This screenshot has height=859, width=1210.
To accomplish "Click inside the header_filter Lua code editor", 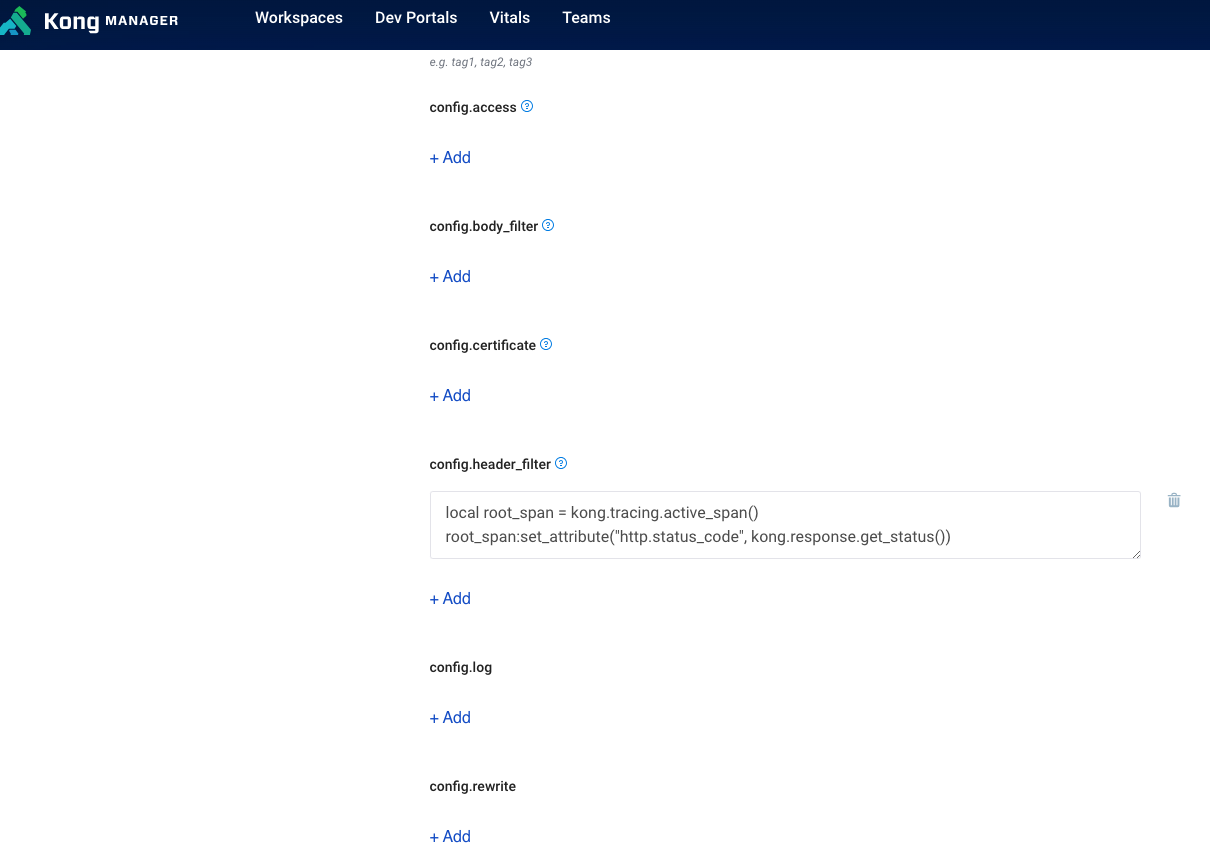I will click(x=785, y=524).
